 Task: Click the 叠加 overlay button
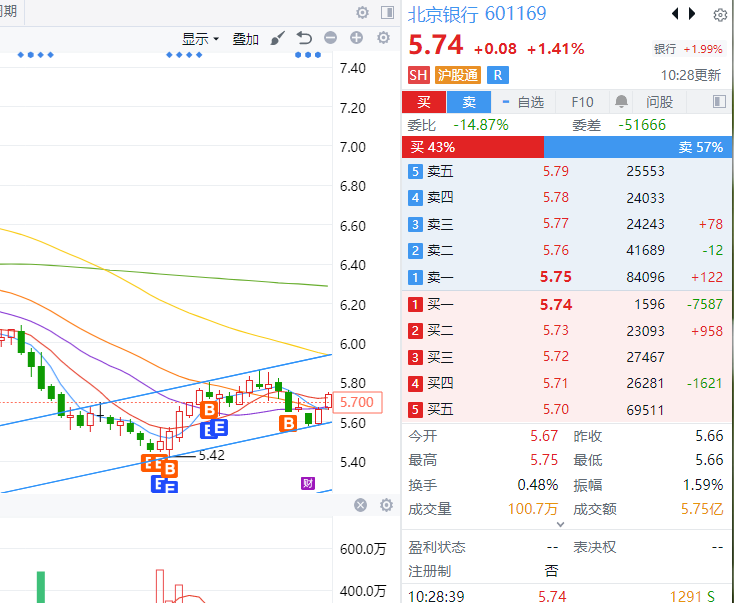[246, 39]
